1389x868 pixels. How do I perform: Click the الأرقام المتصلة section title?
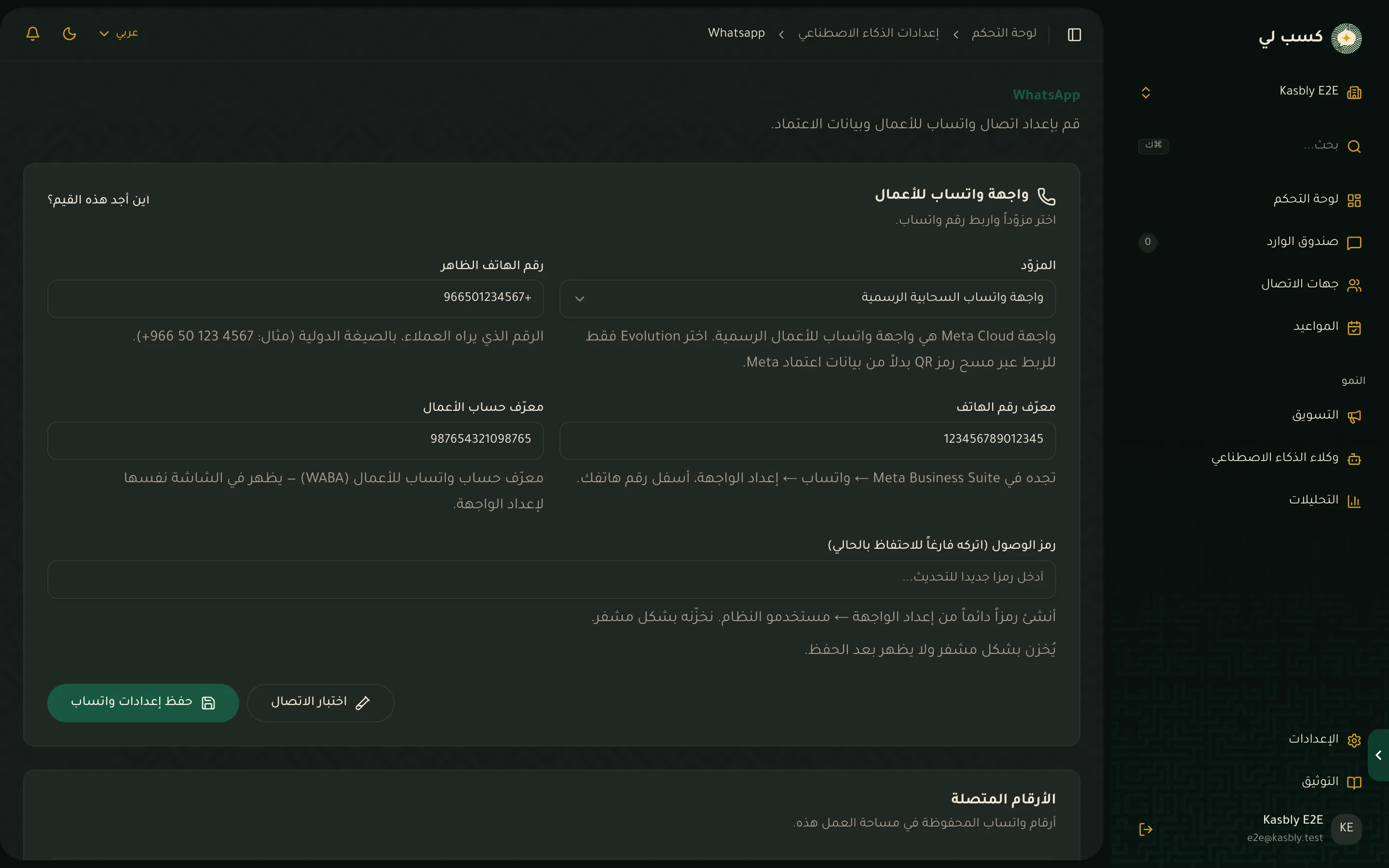point(1003,799)
